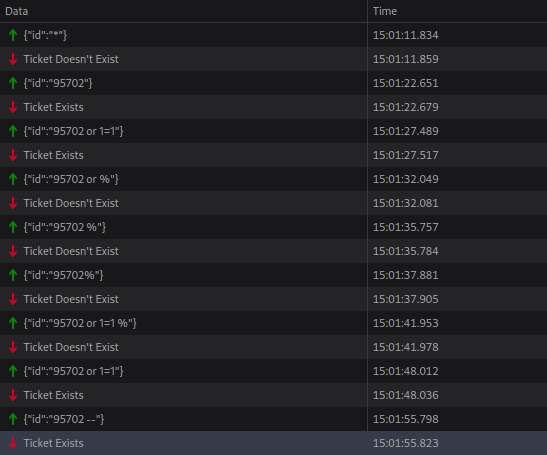
Task: Click green arrow beside {"id":"95702 or %"}
Action: tap(13, 179)
